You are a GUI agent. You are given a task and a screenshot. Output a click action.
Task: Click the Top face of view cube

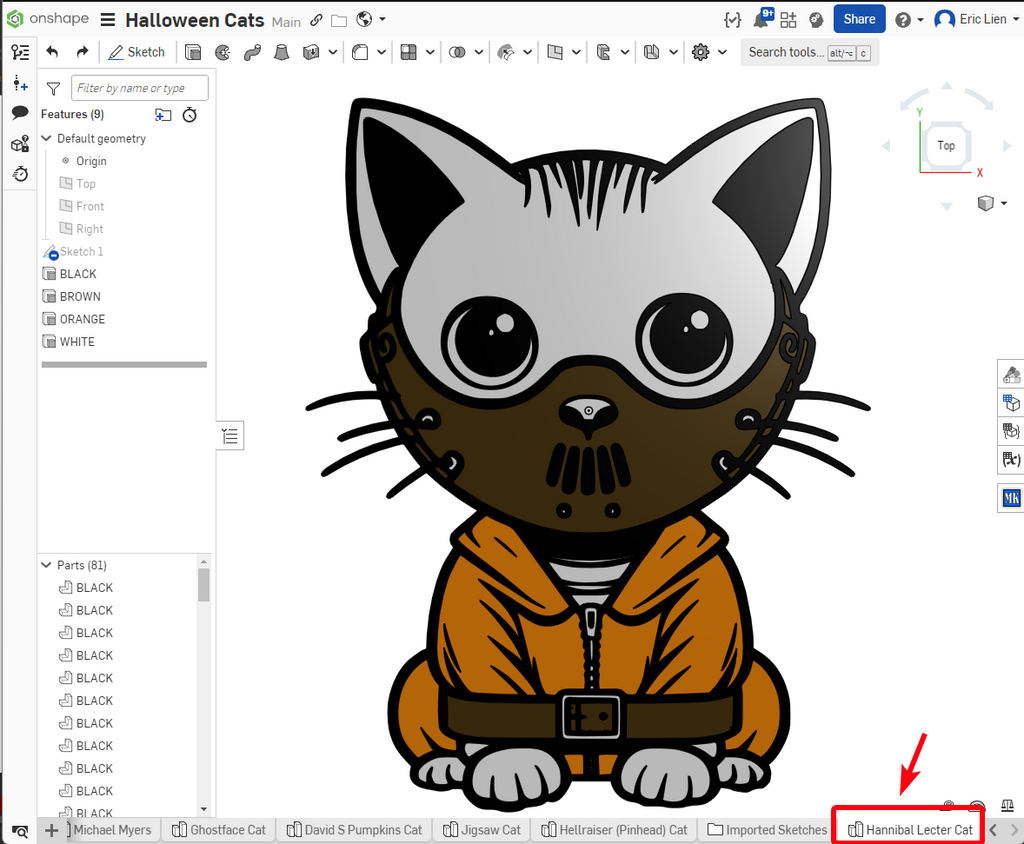pos(946,146)
